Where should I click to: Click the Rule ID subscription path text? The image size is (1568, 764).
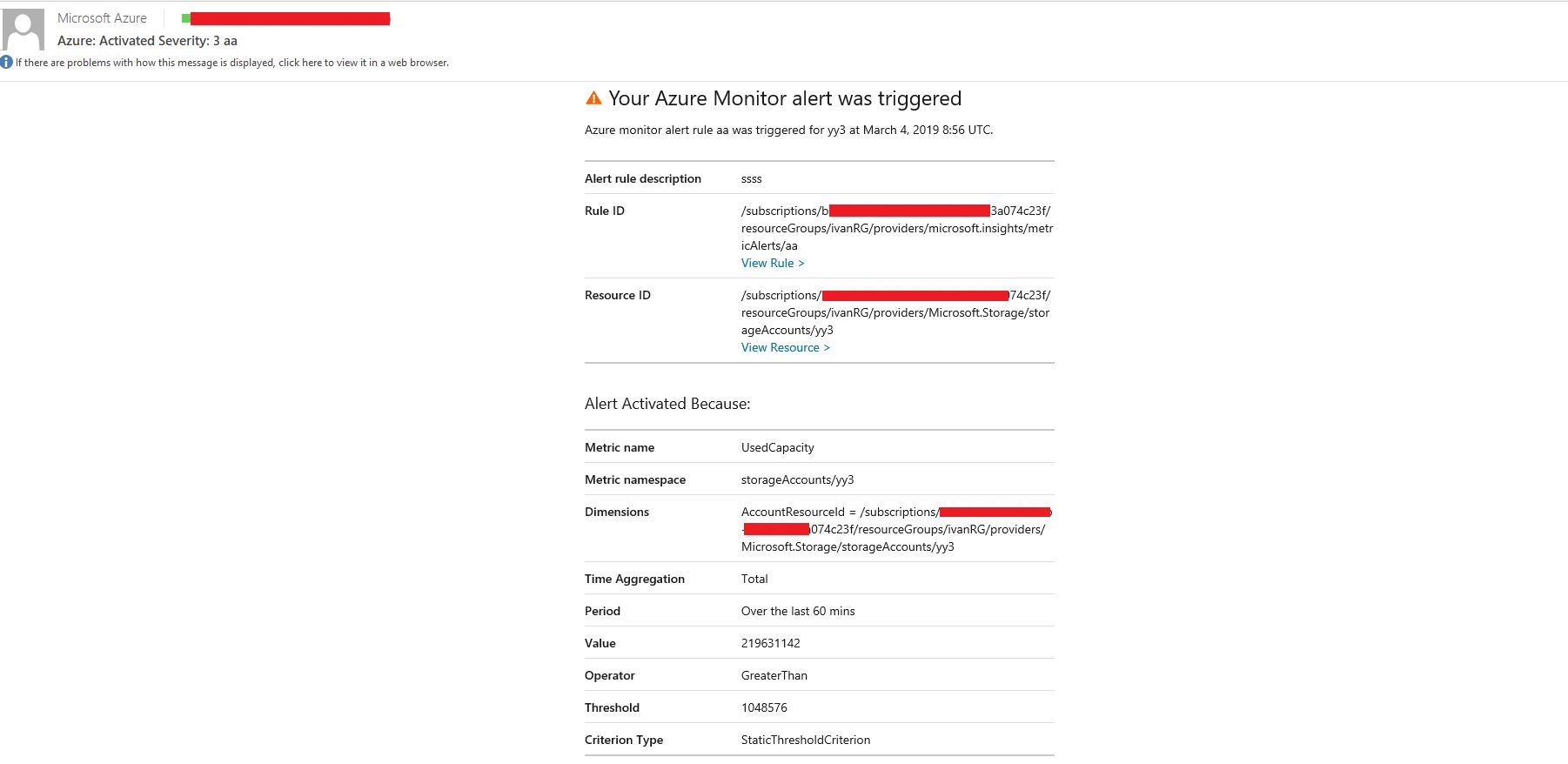(896, 228)
